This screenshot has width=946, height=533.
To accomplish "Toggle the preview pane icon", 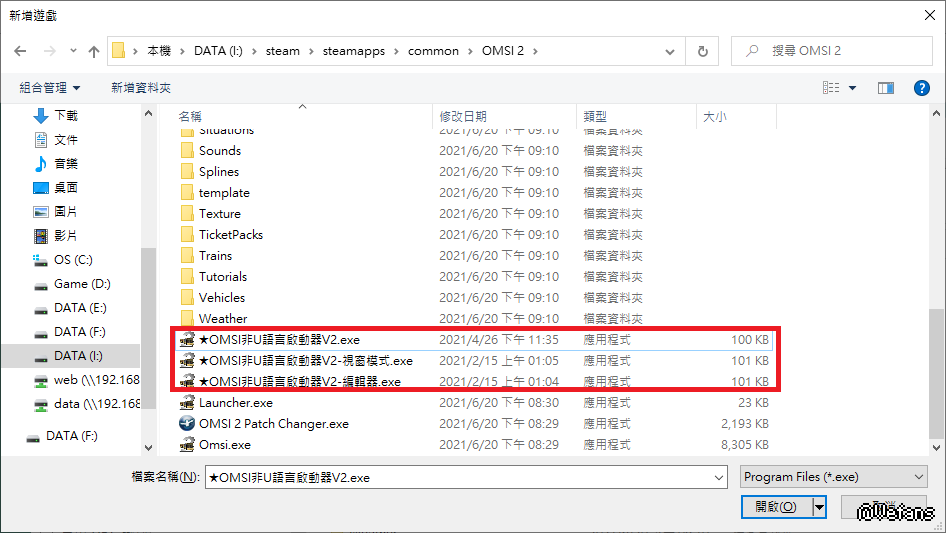I will 886,88.
